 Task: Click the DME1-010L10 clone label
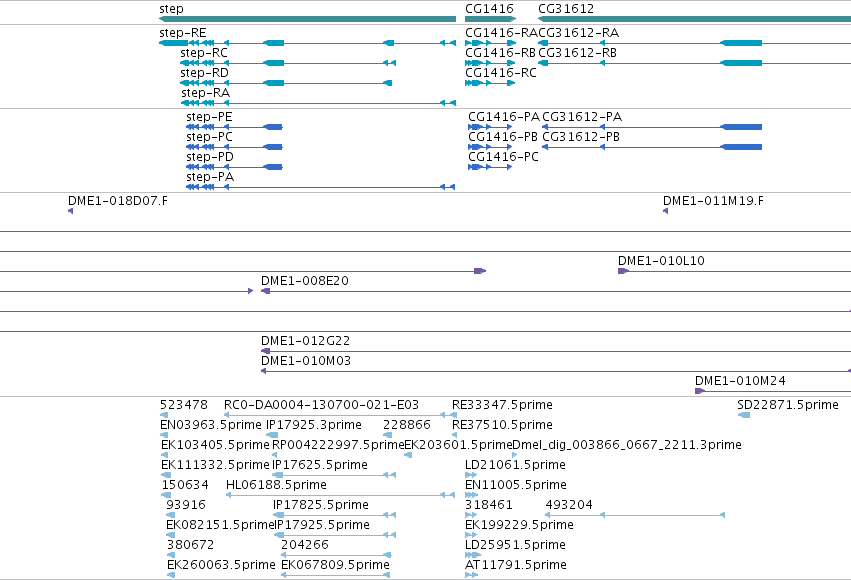661,261
